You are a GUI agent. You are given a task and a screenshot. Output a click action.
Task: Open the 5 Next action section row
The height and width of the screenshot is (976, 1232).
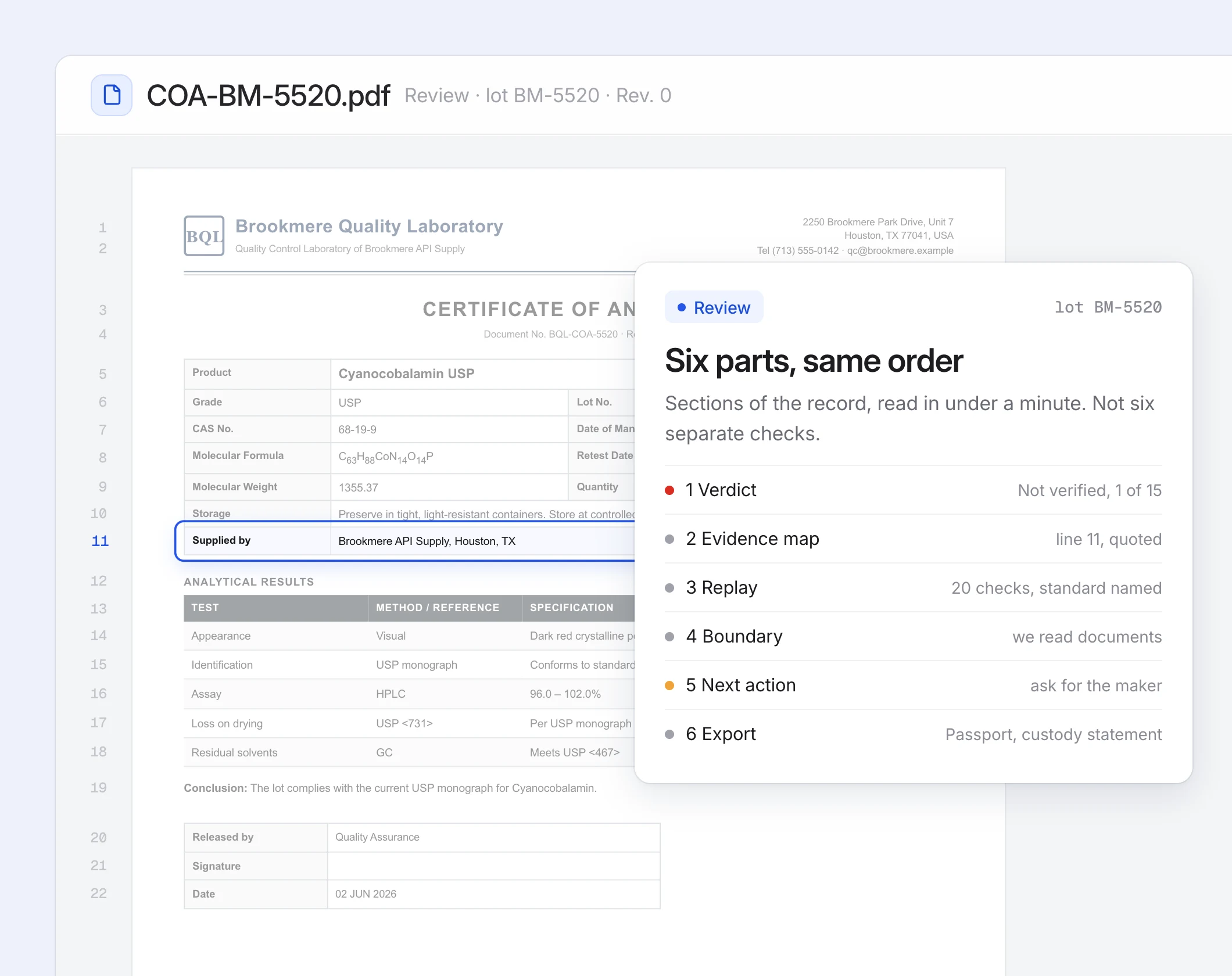pyautogui.click(x=913, y=686)
